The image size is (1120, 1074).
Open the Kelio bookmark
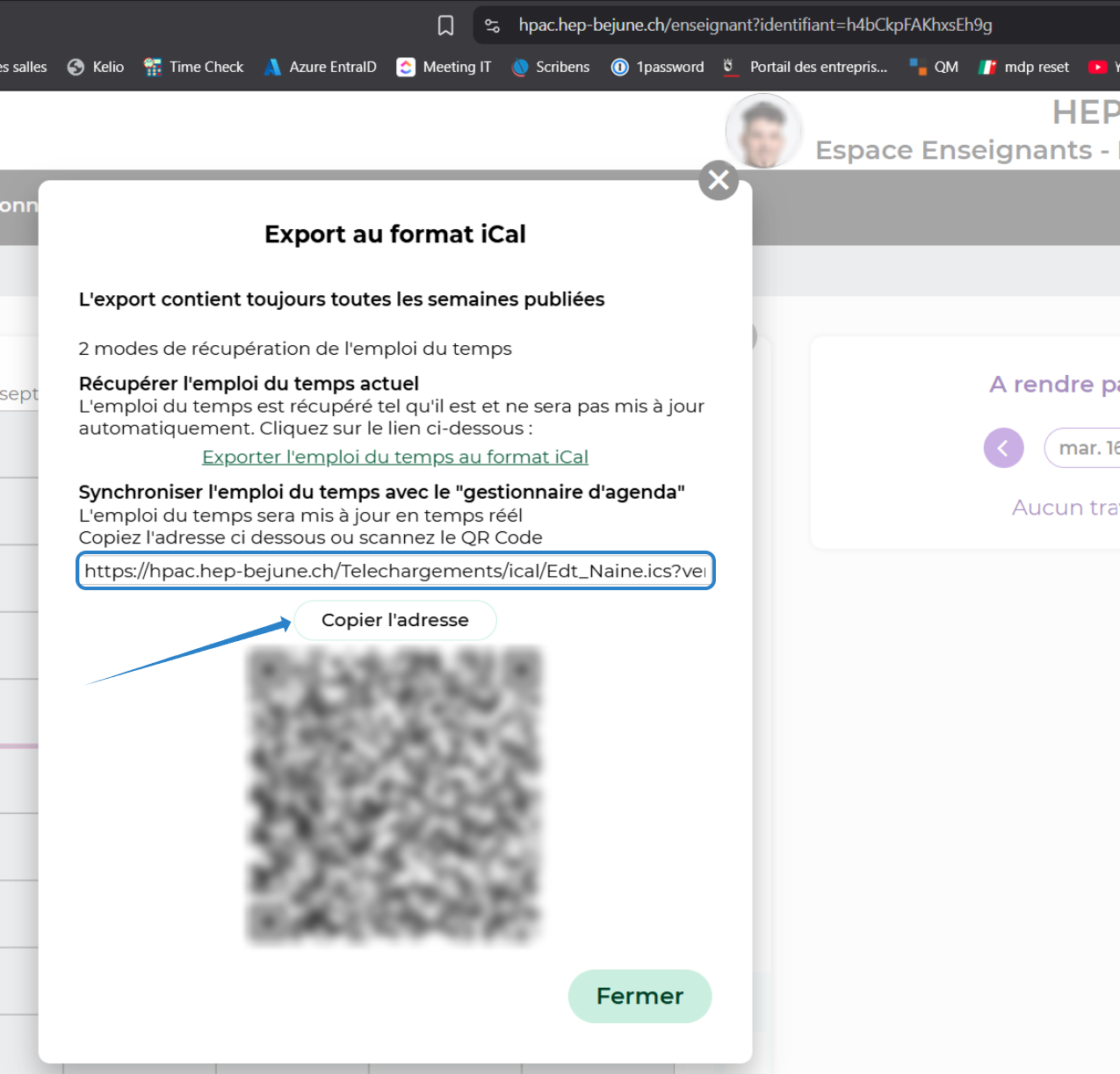click(x=96, y=67)
